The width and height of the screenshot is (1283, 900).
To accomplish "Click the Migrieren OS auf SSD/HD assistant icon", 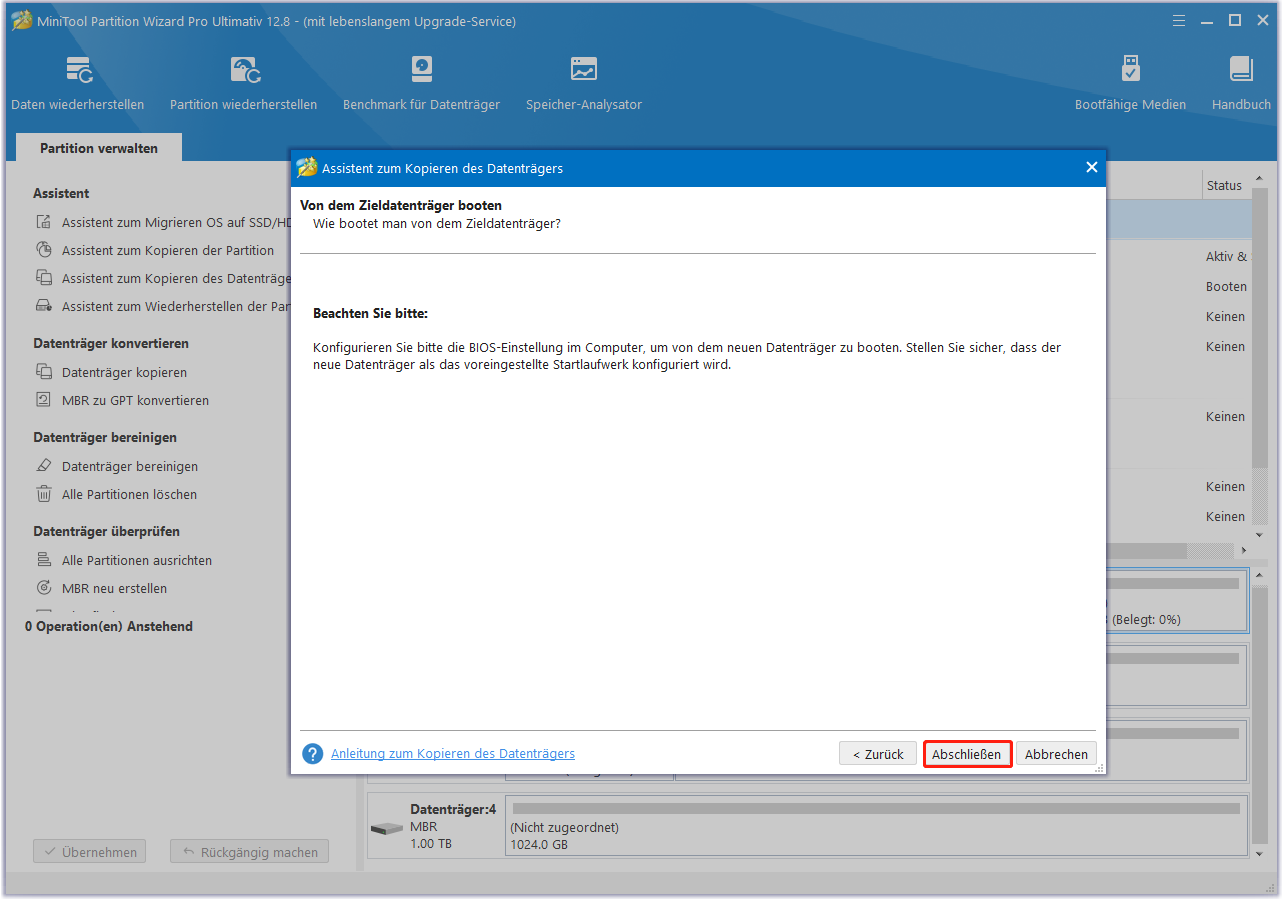I will (x=44, y=223).
